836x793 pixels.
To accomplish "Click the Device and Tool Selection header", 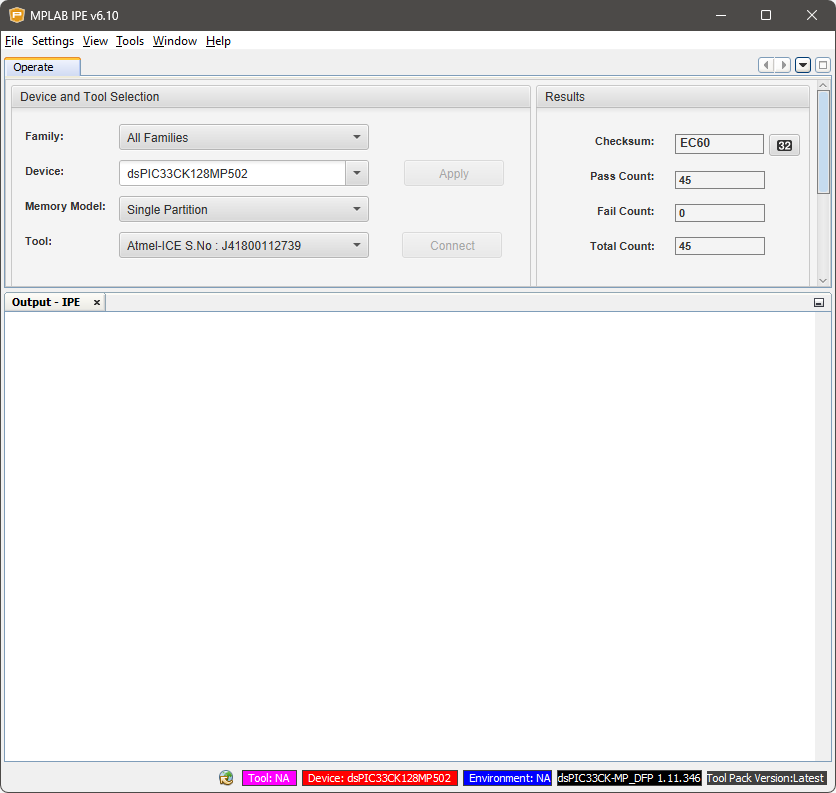I will 271,97.
